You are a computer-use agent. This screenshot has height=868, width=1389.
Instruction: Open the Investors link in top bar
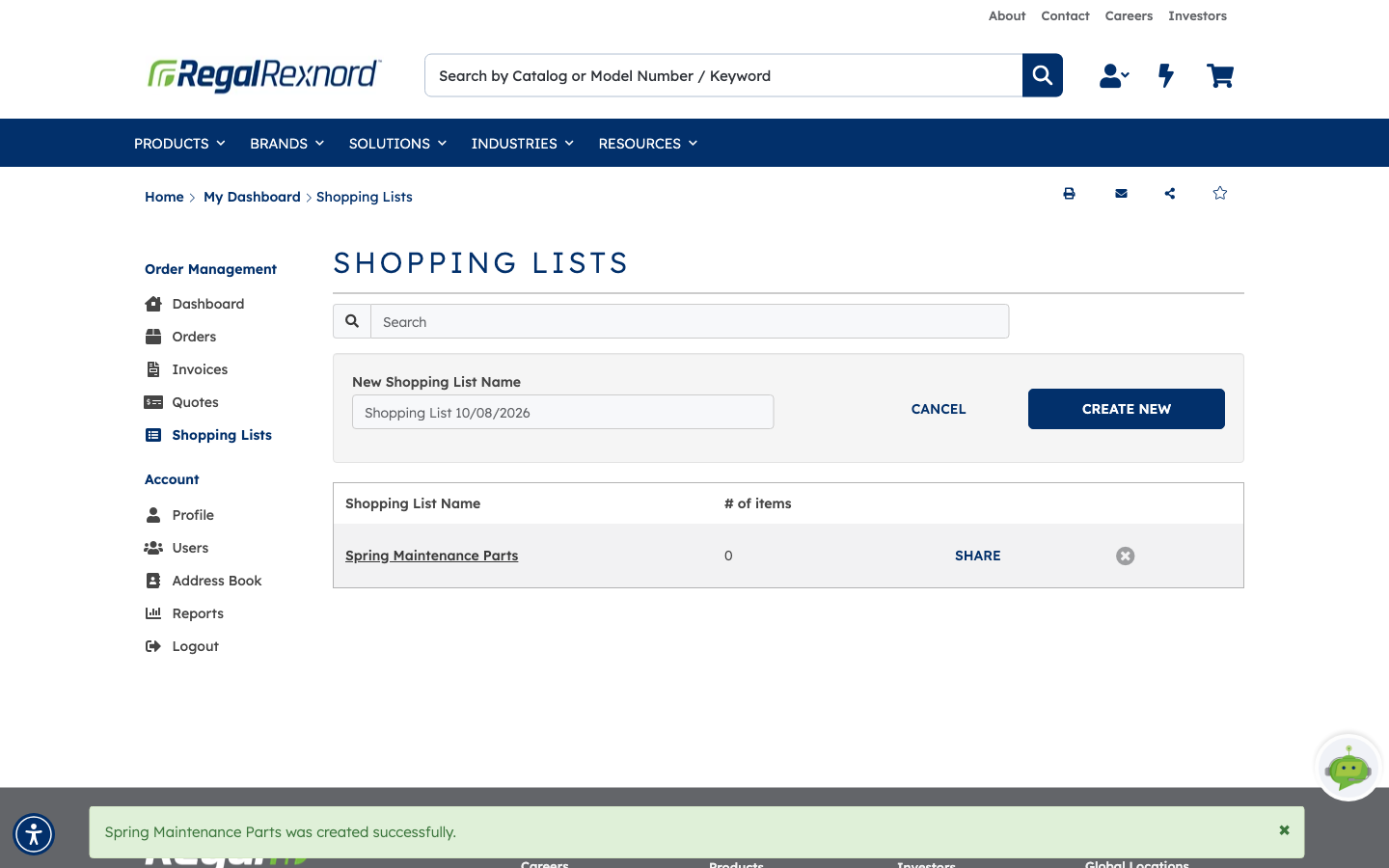pos(1197,15)
